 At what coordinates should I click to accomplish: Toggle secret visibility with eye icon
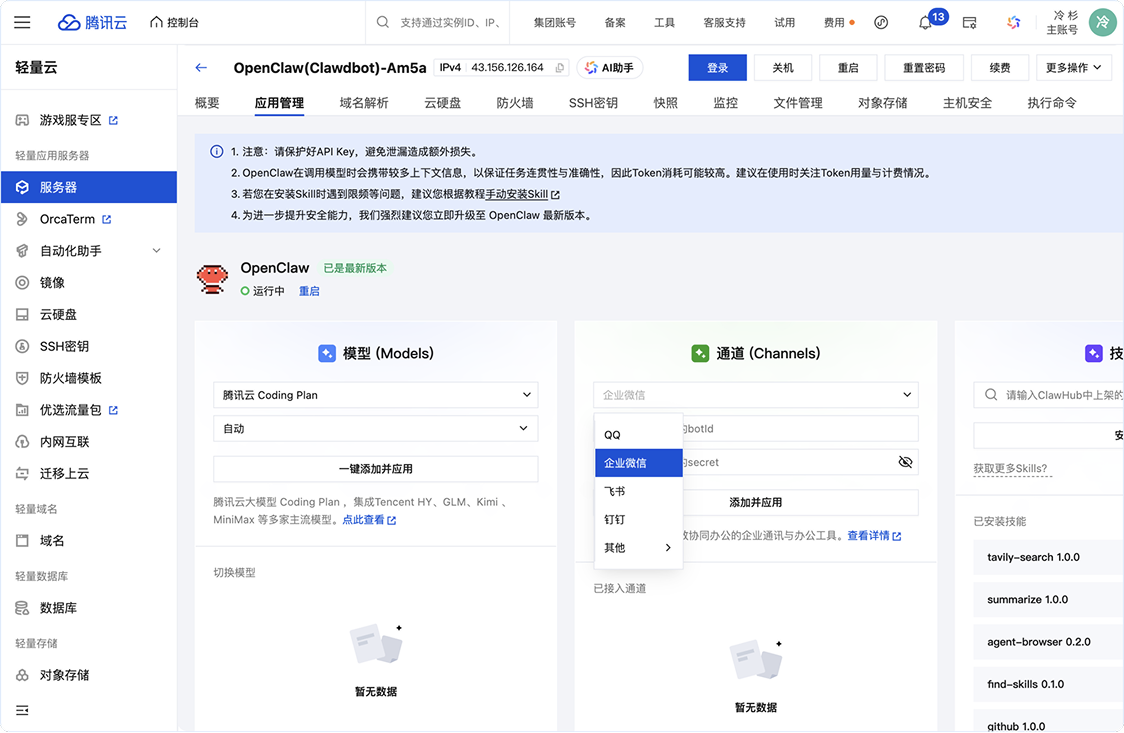905,462
